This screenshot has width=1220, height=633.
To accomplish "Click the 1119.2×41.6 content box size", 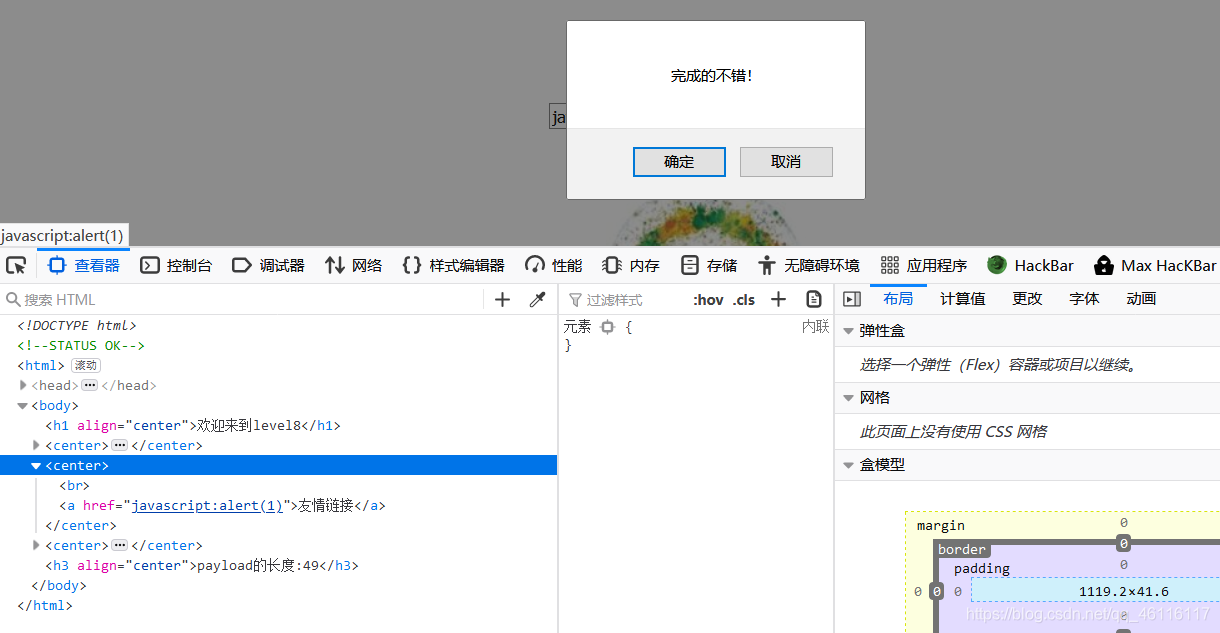I will 1124,591.
